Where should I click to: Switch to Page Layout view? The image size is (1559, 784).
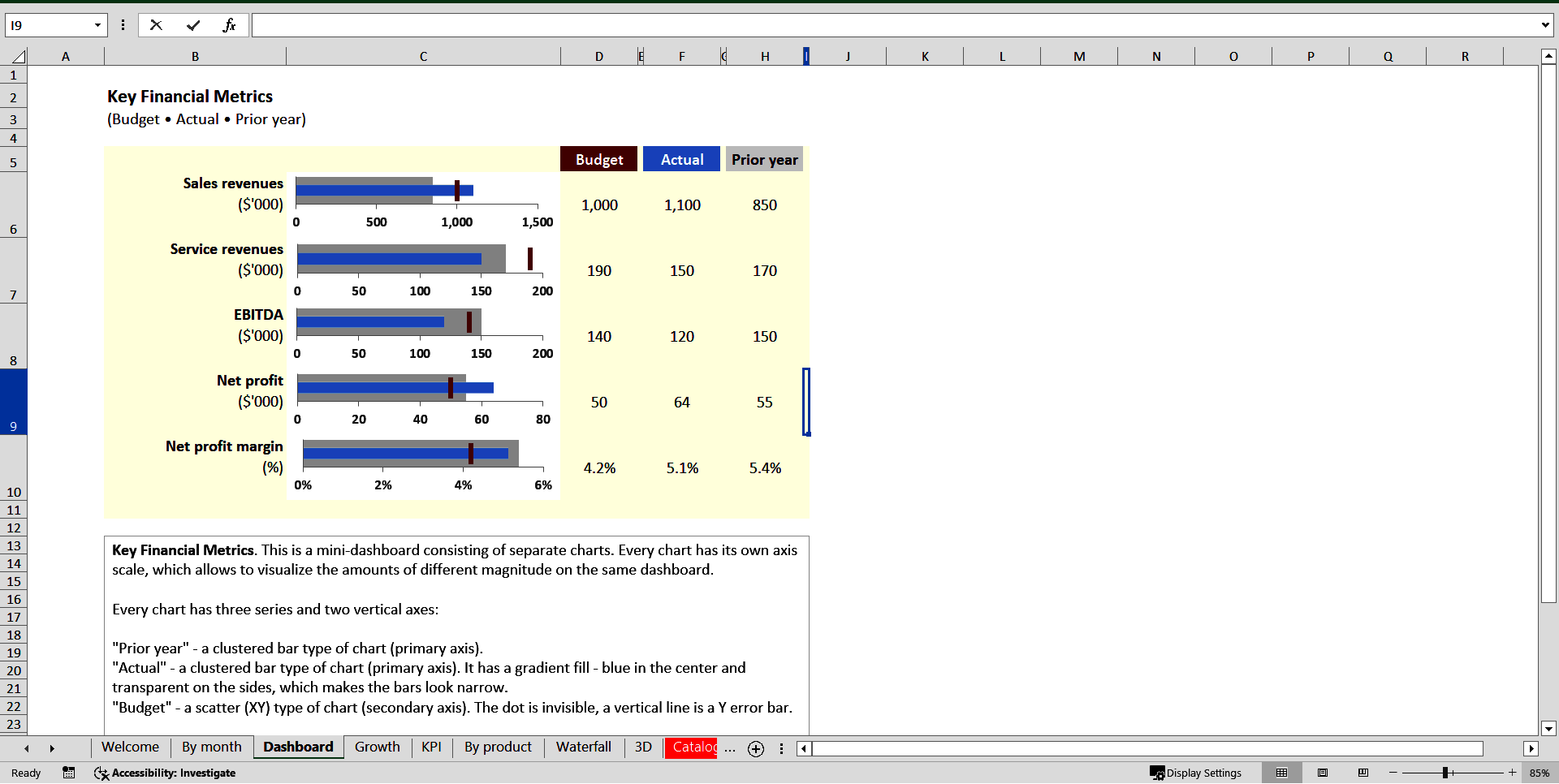(x=1323, y=773)
